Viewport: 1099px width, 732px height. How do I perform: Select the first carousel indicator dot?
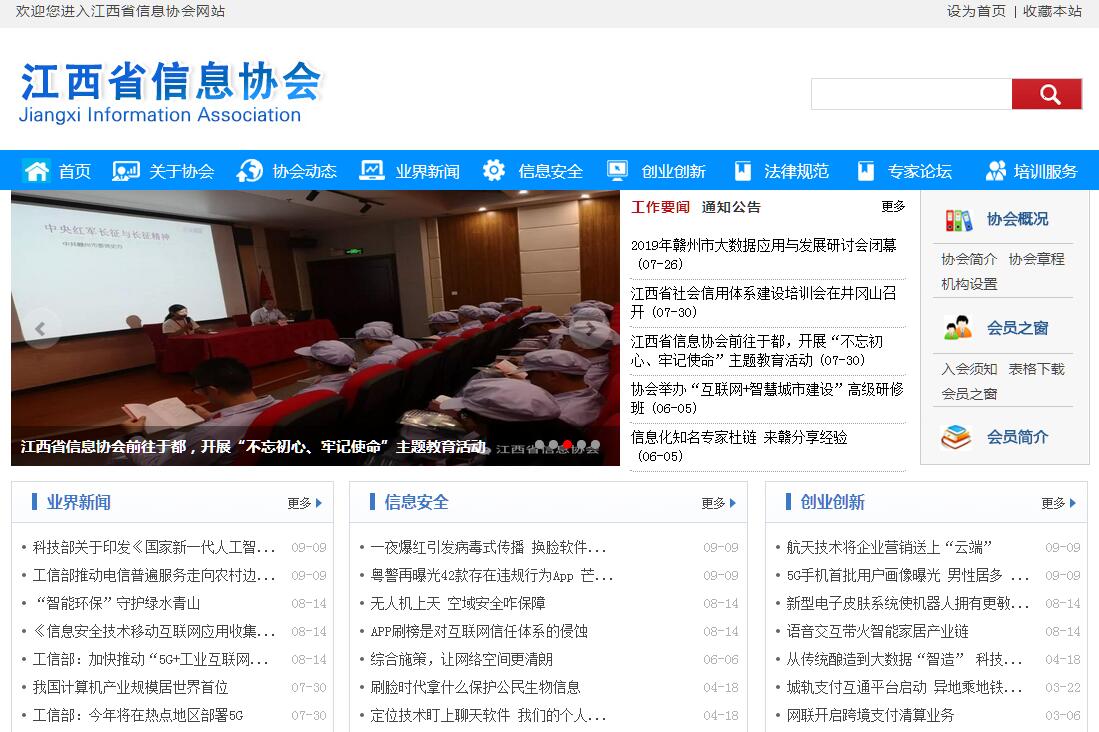[x=540, y=445]
